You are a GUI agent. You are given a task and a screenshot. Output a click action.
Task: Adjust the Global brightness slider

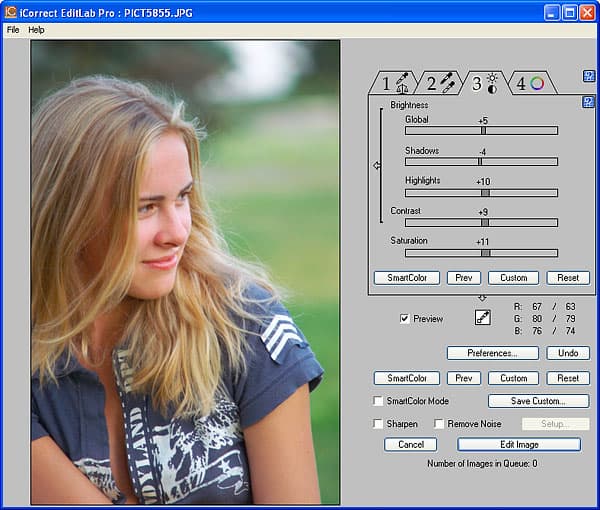point(481,131)
